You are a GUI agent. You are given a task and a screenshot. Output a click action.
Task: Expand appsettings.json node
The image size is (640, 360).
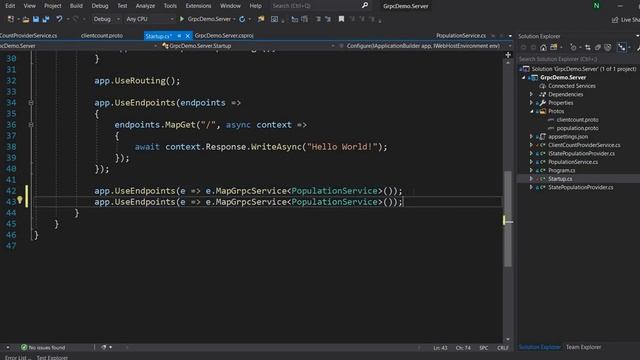point(531,137)
